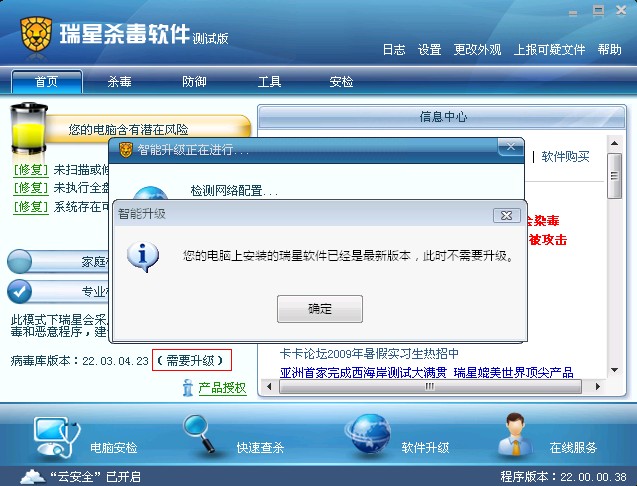Click the 软件升级 label at the bottom
637x486 pixels.
pyautogui.click(x=425, y=448)
